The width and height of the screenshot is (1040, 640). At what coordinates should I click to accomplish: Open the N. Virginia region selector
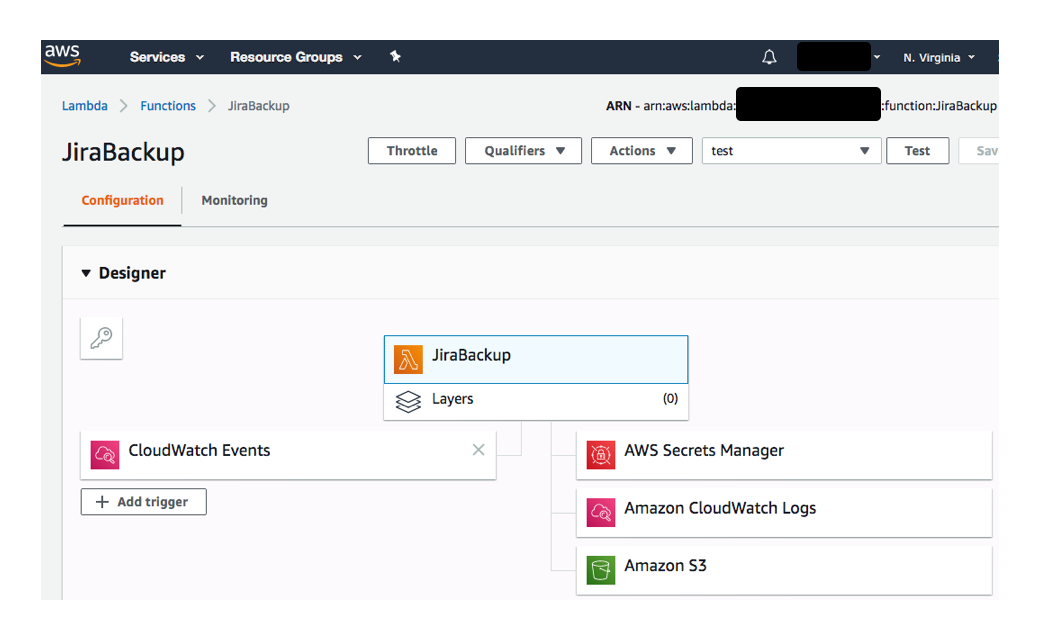pos(939,58)
